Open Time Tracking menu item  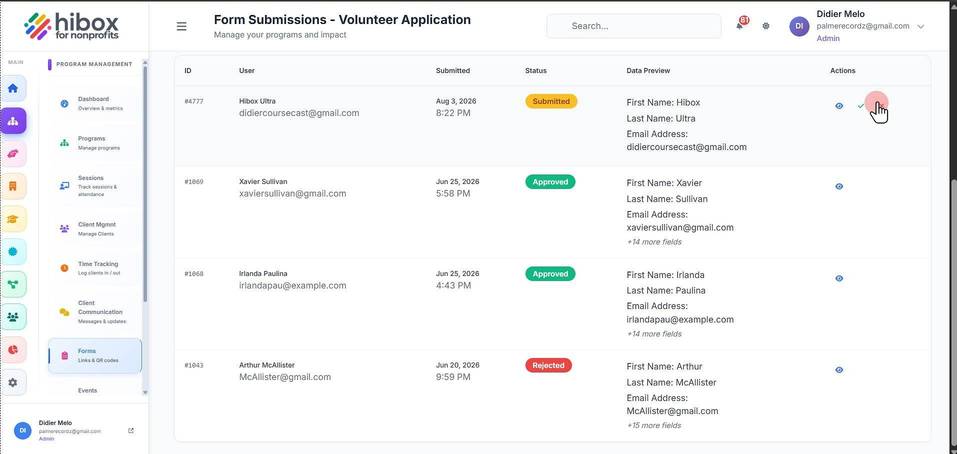(94, 268)
